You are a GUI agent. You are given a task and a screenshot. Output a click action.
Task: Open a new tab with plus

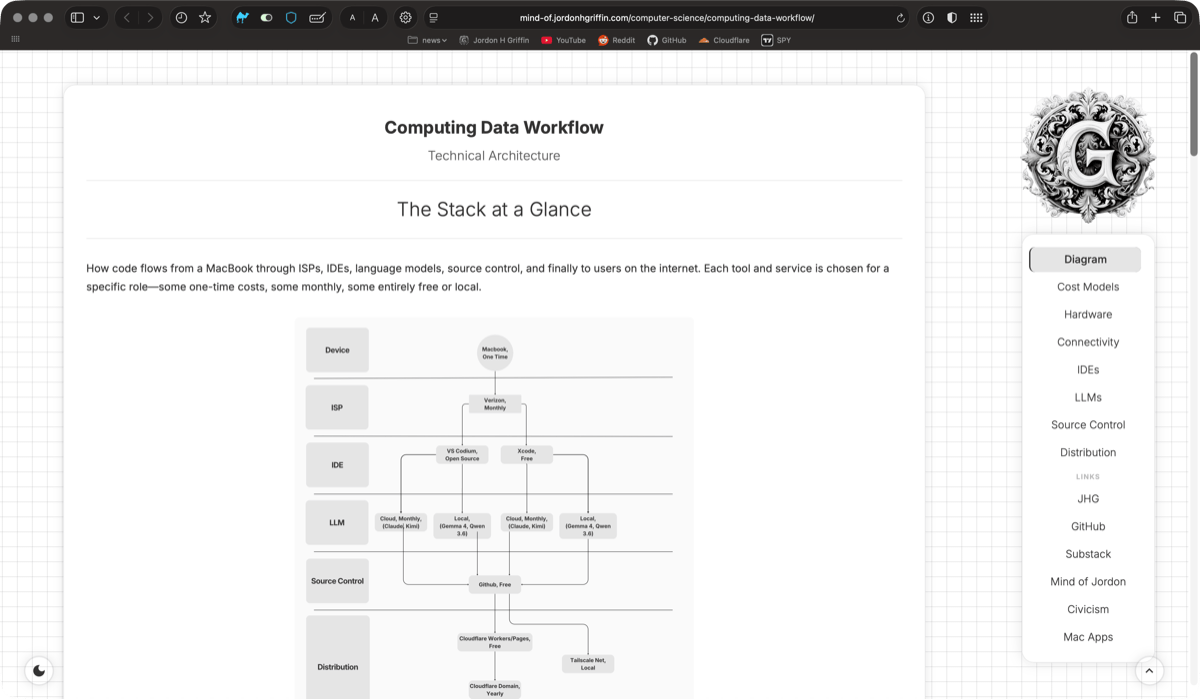1156,17
